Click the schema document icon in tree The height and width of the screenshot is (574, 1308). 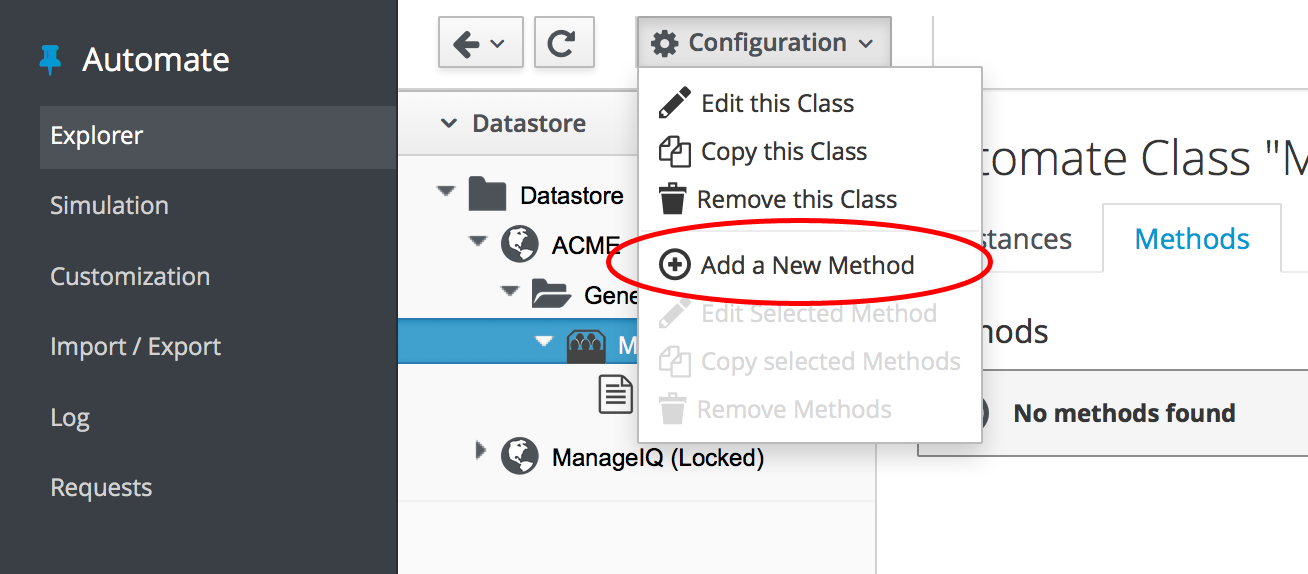(x=616, y=395)
